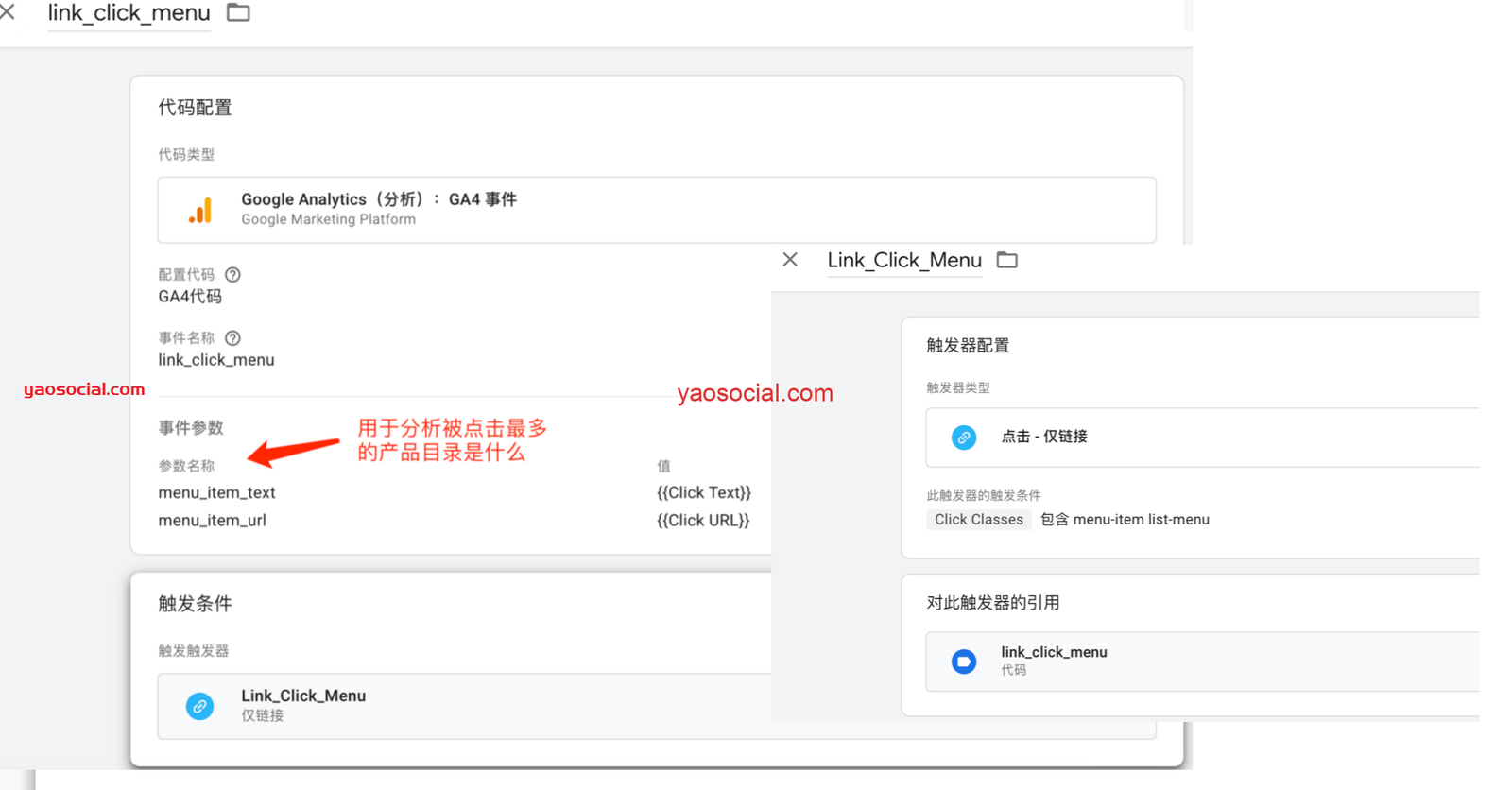Select the {{Click URL}} parameter value
The height and width of the screenshot is (790, 1512).
pos(702,521)
